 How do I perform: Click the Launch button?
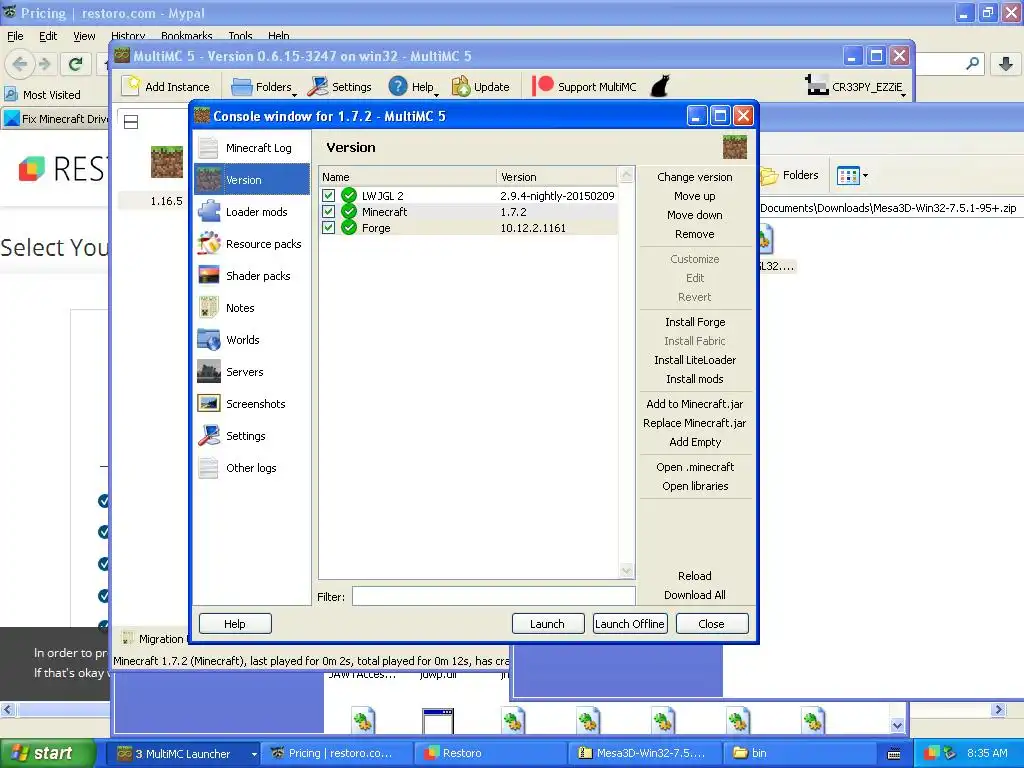[x=547, y=624]
